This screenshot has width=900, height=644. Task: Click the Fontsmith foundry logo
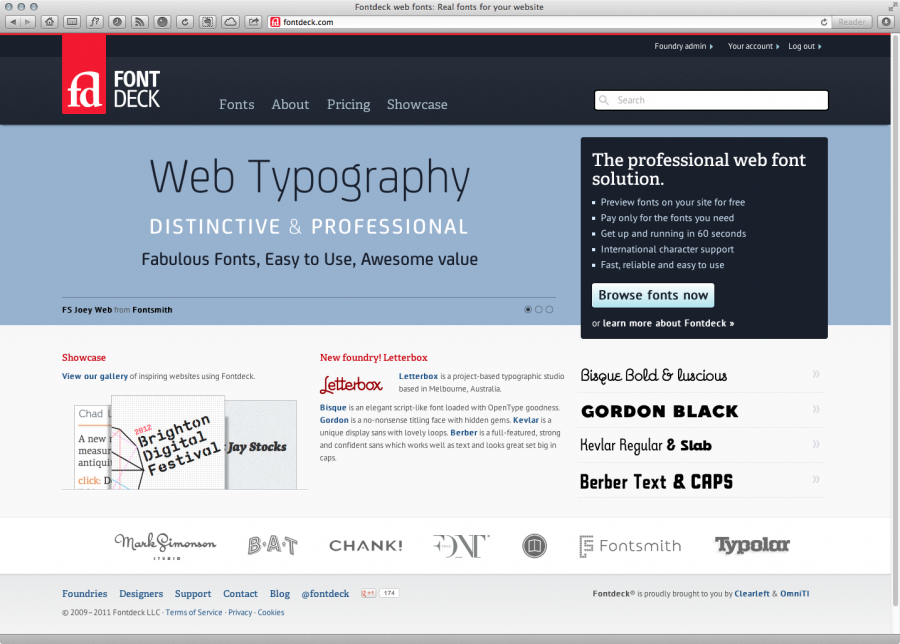[629, 545]
